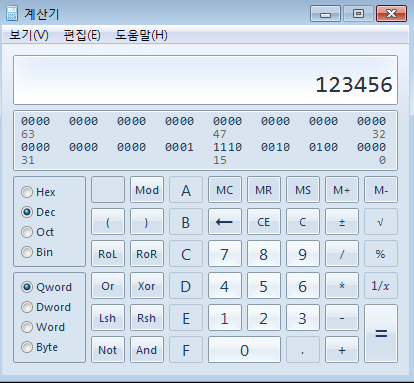Click the square root button

[x=381, y=222]
